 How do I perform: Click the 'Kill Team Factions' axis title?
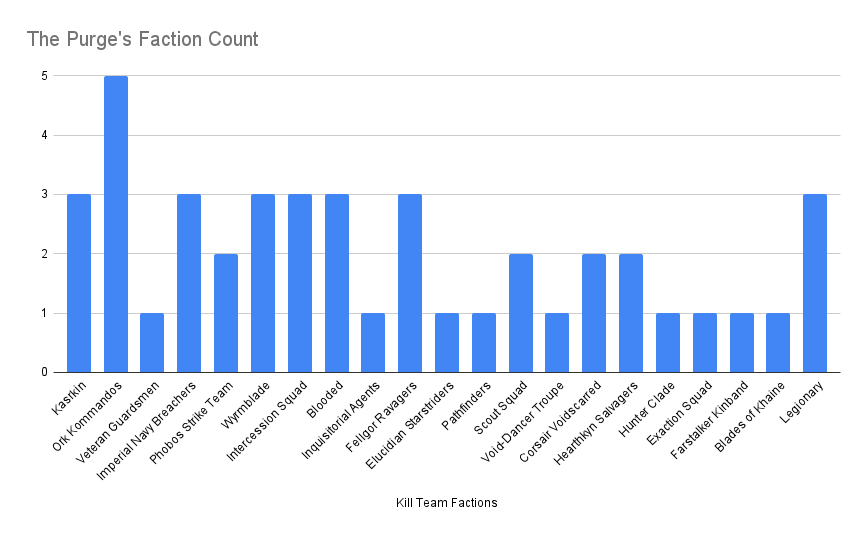[447, 503]
